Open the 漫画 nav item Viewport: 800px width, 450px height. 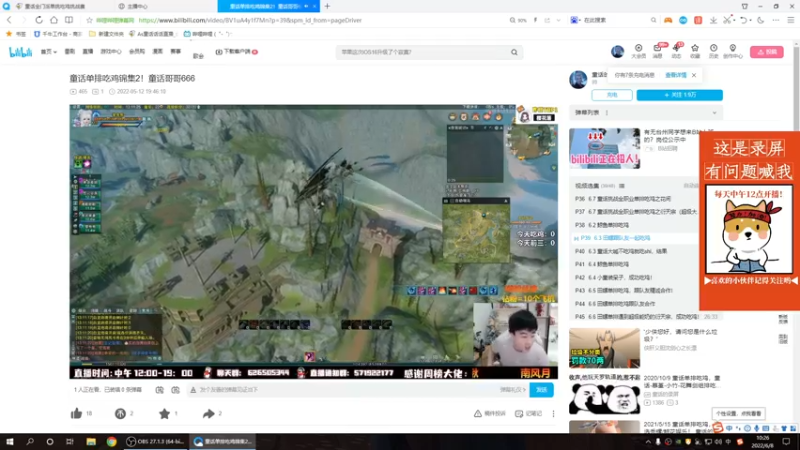pos(158,52)
